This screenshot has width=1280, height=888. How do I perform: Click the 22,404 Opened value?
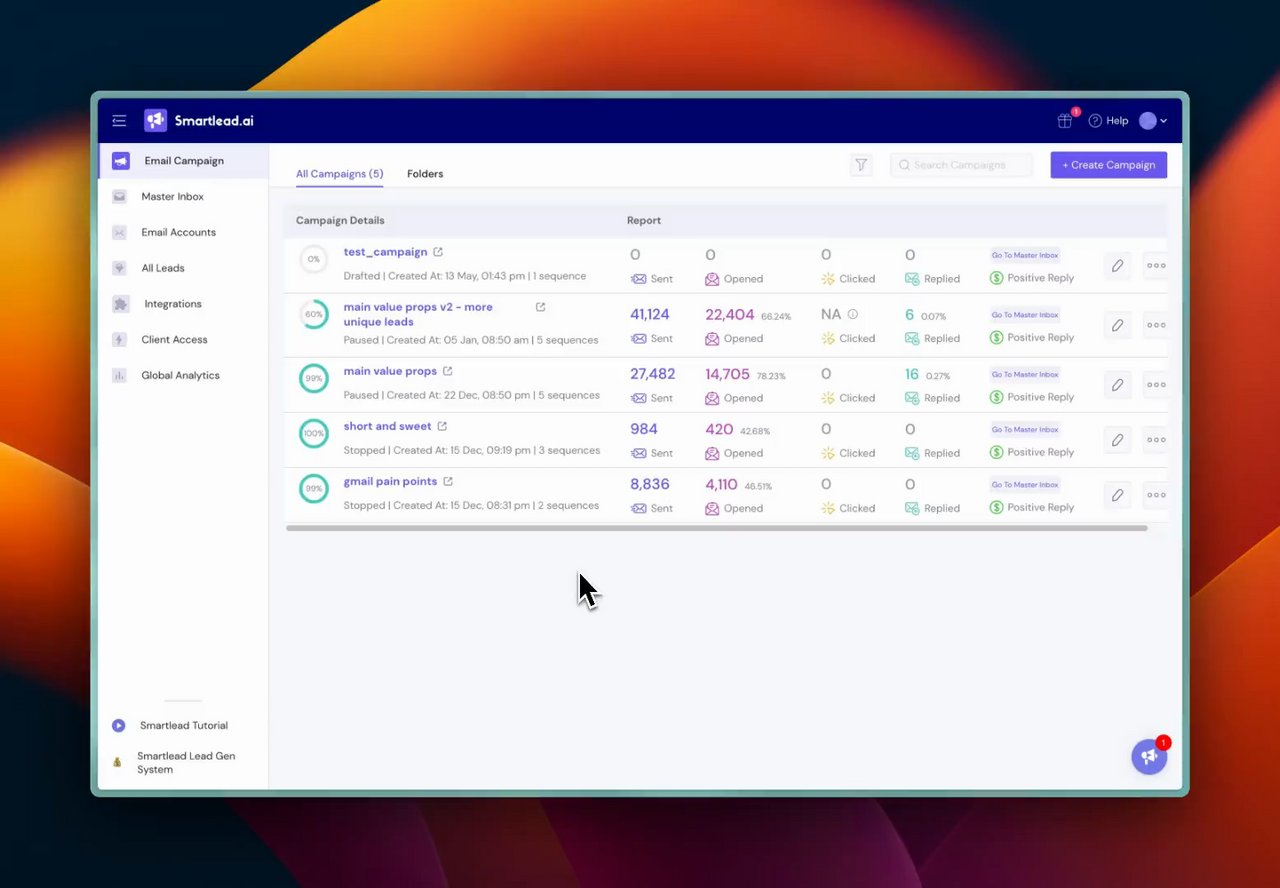(x=730, y=314)
